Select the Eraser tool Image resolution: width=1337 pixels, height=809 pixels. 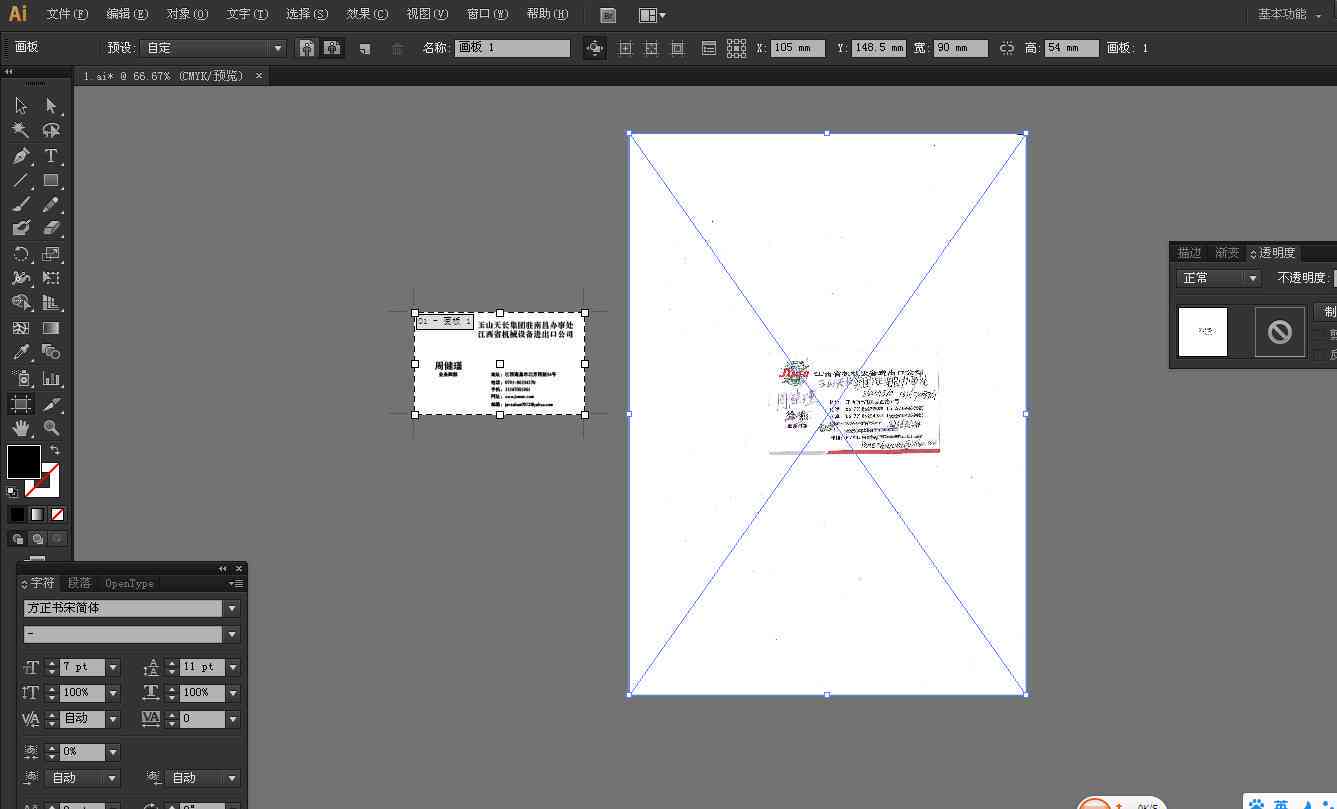pyautogui.click(x=51, y=229)
